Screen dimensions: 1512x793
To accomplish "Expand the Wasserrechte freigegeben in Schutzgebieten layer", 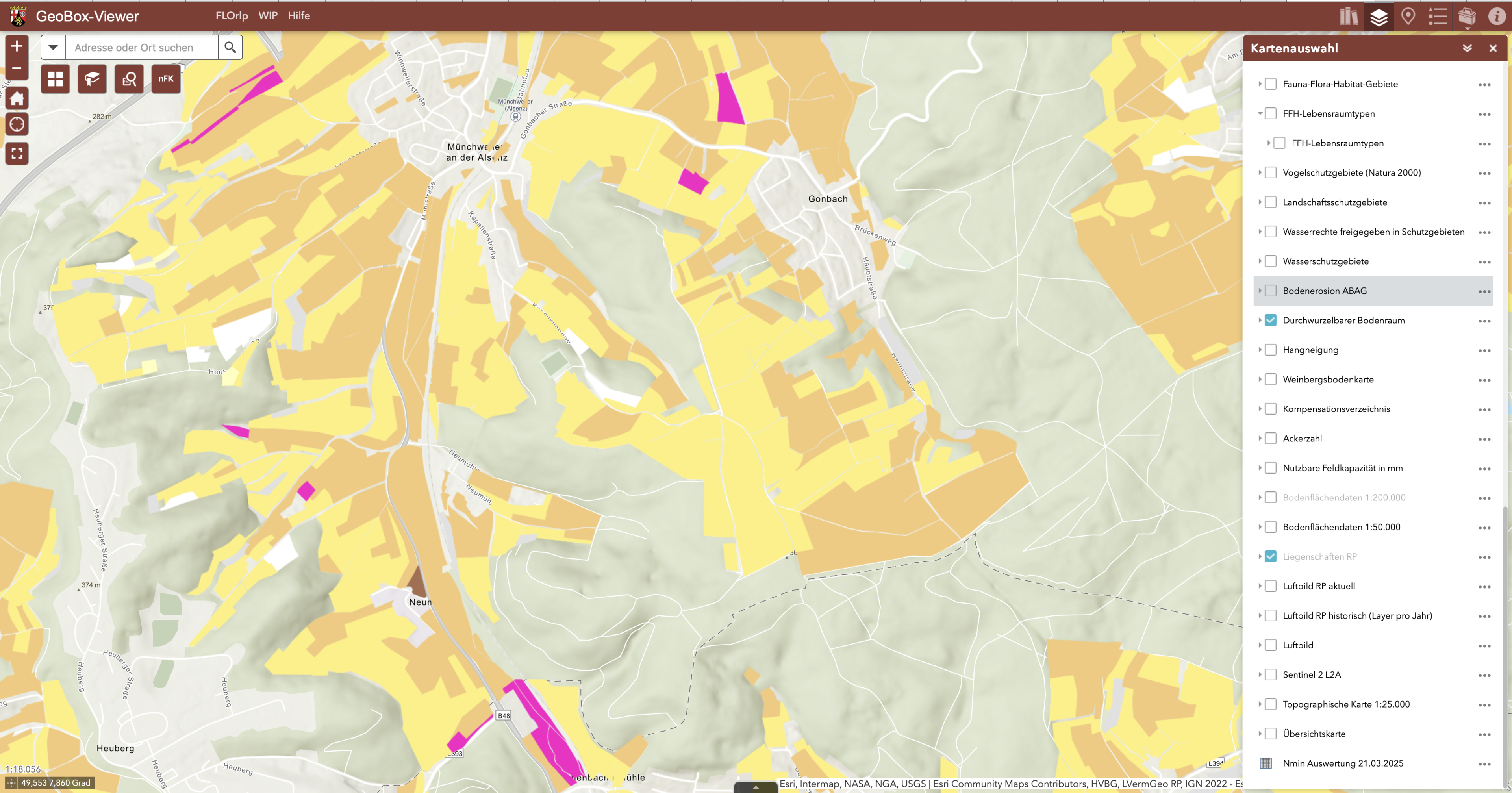I will click(1260, 232).
